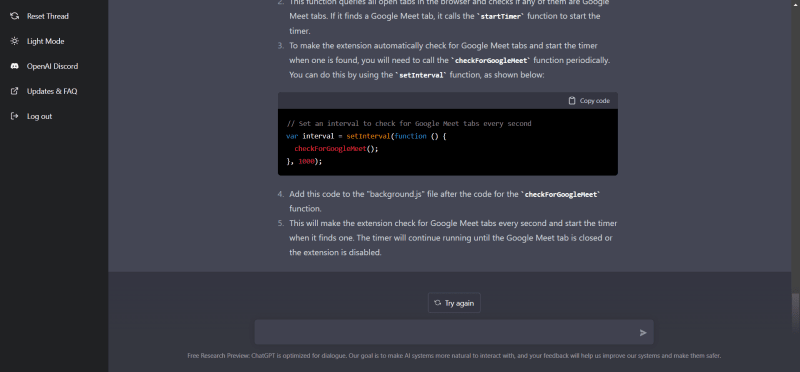Viewport: 800px width, 372px height.
Task: Click checkForGoogleMeet inline code in step 4
Action: (560, 194)
